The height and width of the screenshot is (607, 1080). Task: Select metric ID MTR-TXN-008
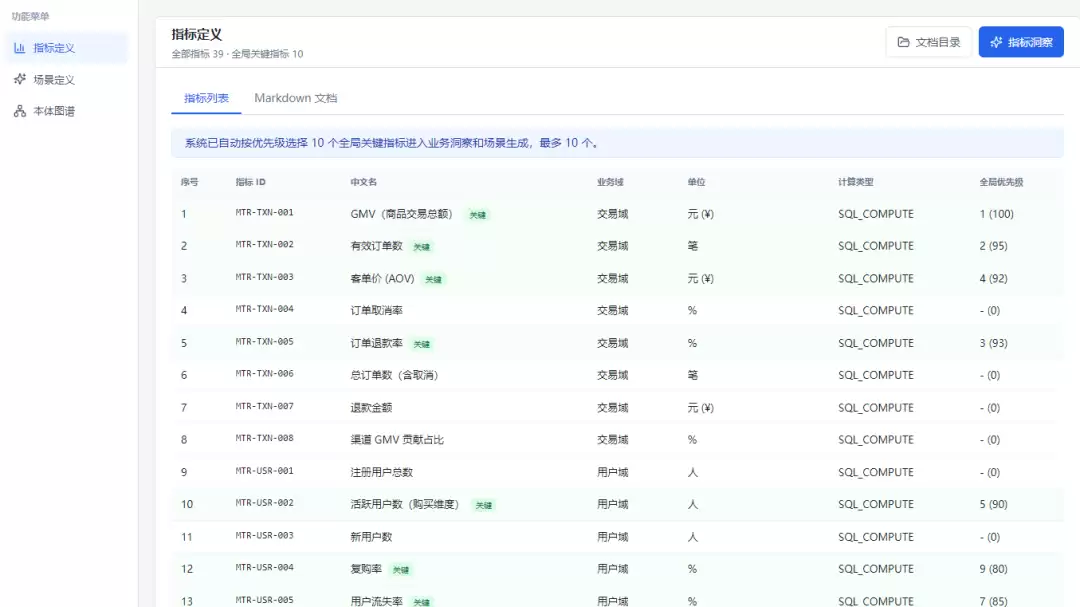tap(264, 438)
